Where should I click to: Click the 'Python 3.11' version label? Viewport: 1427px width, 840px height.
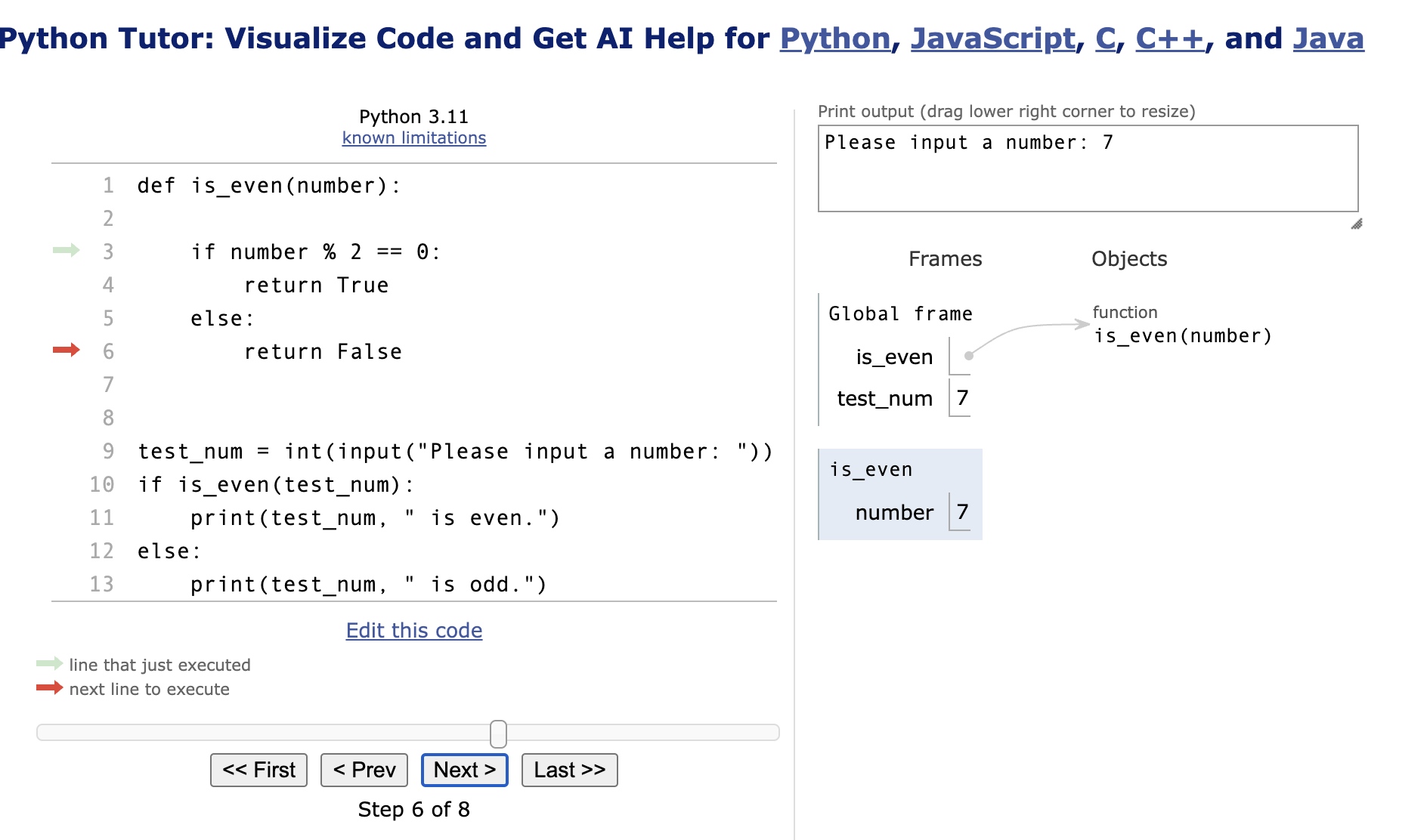414,116
